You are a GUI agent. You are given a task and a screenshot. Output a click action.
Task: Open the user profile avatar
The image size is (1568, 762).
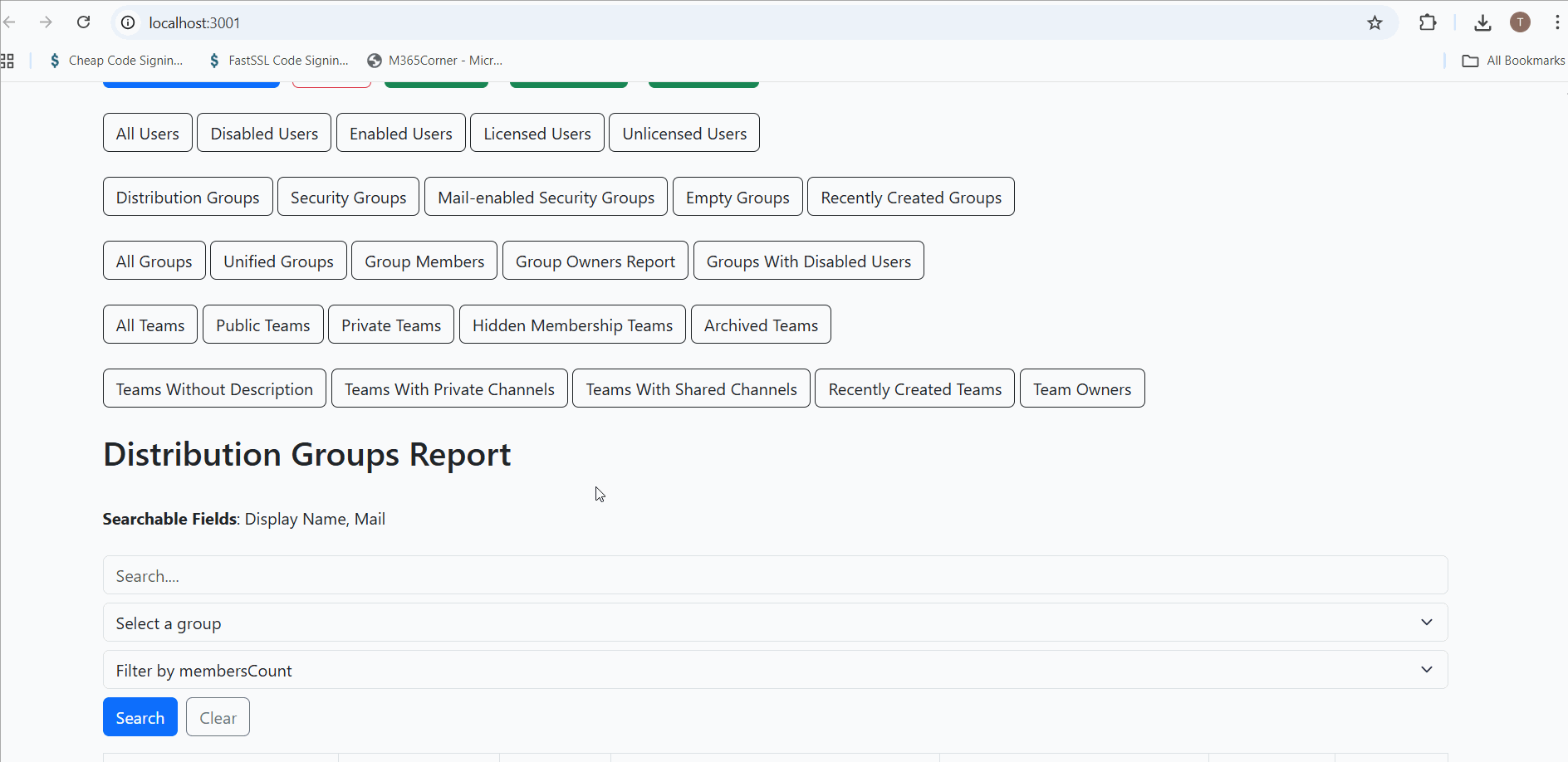(x=1520, y=22)
